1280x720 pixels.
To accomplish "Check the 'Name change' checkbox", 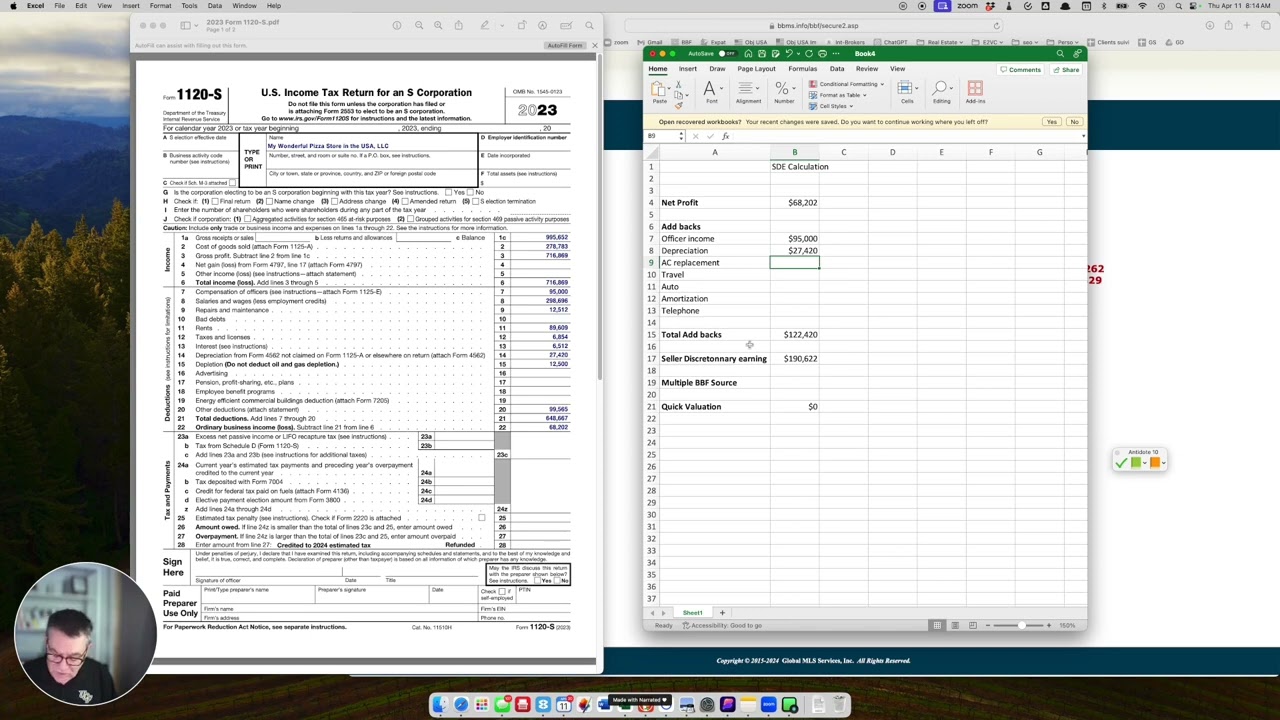I will click(x=270, y=201).
